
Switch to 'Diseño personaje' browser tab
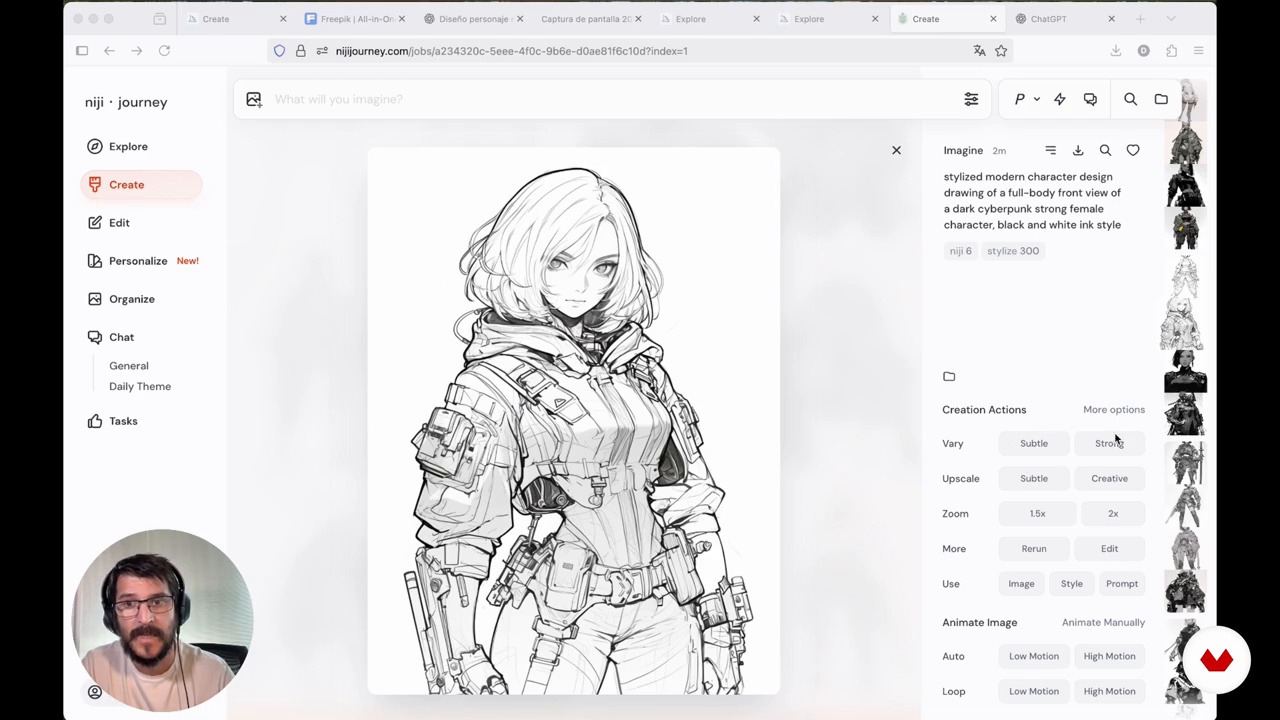[x=475, y=19]
